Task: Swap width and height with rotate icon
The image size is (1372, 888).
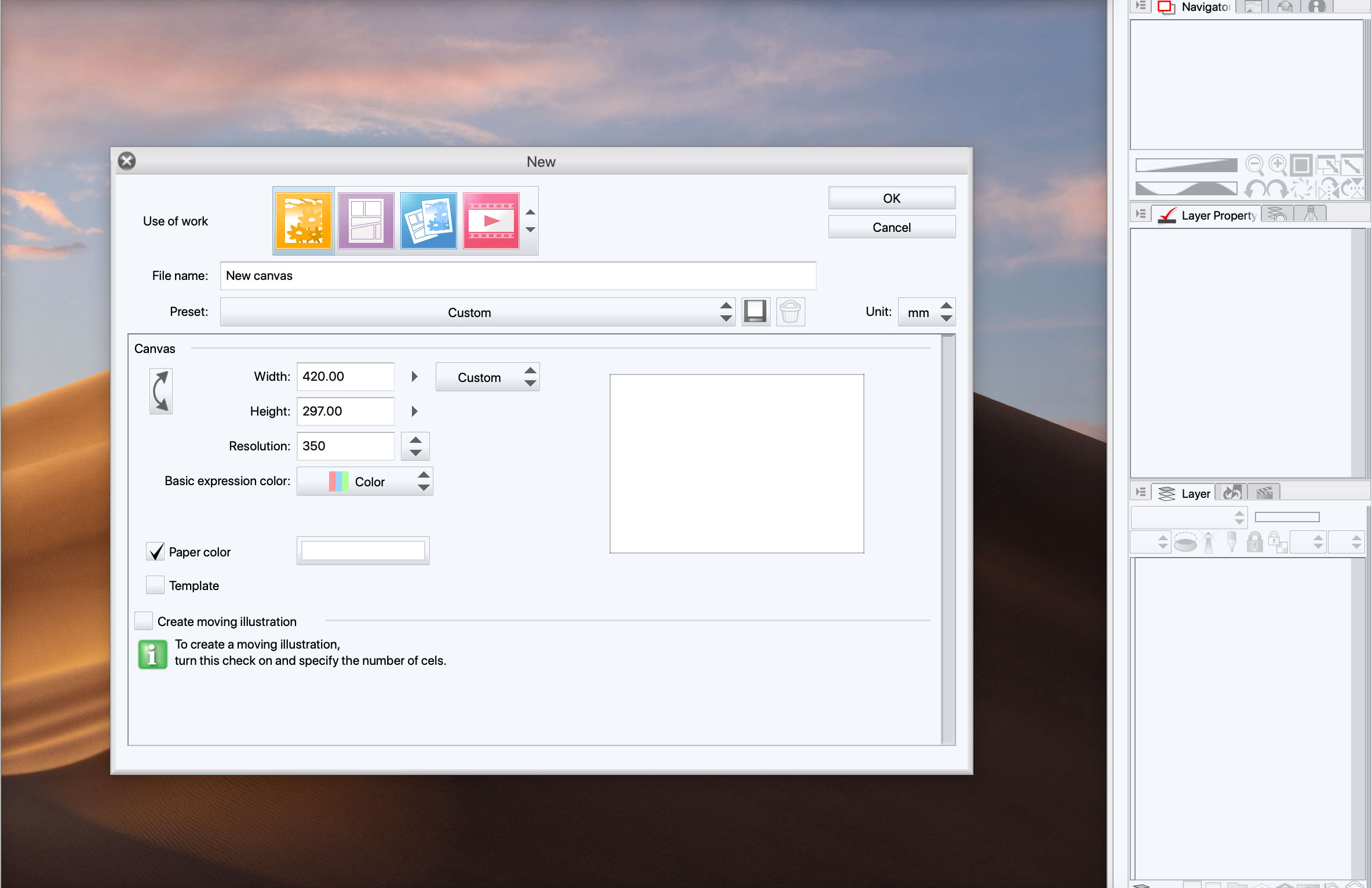Action: pos(160,391)
